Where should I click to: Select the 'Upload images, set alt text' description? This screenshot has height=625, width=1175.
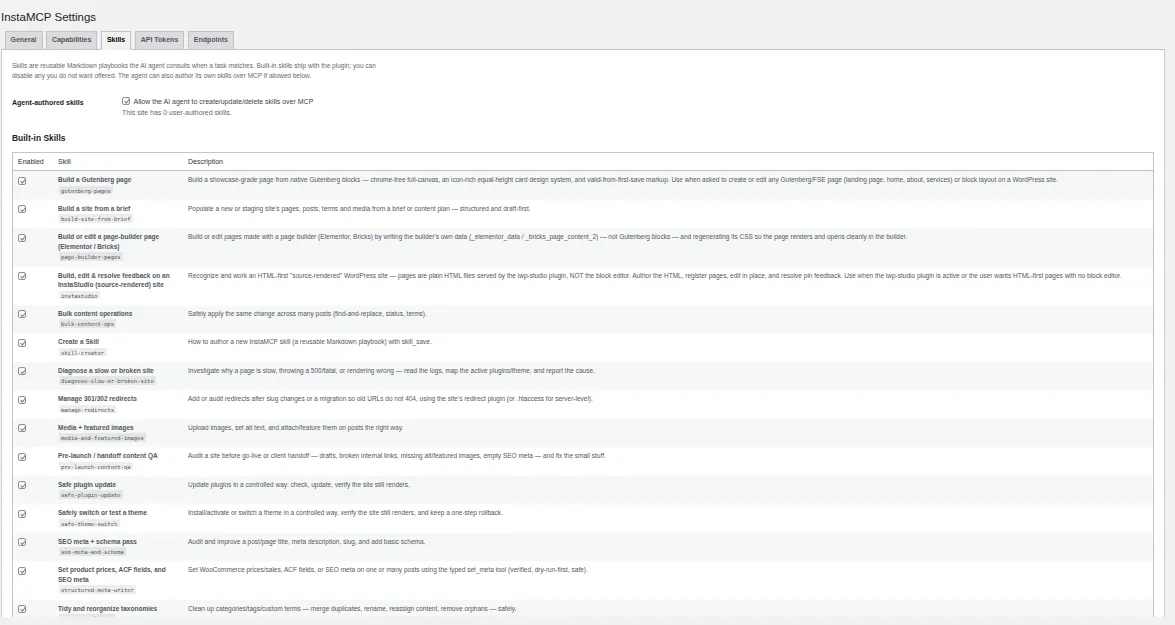coord(295,428)
